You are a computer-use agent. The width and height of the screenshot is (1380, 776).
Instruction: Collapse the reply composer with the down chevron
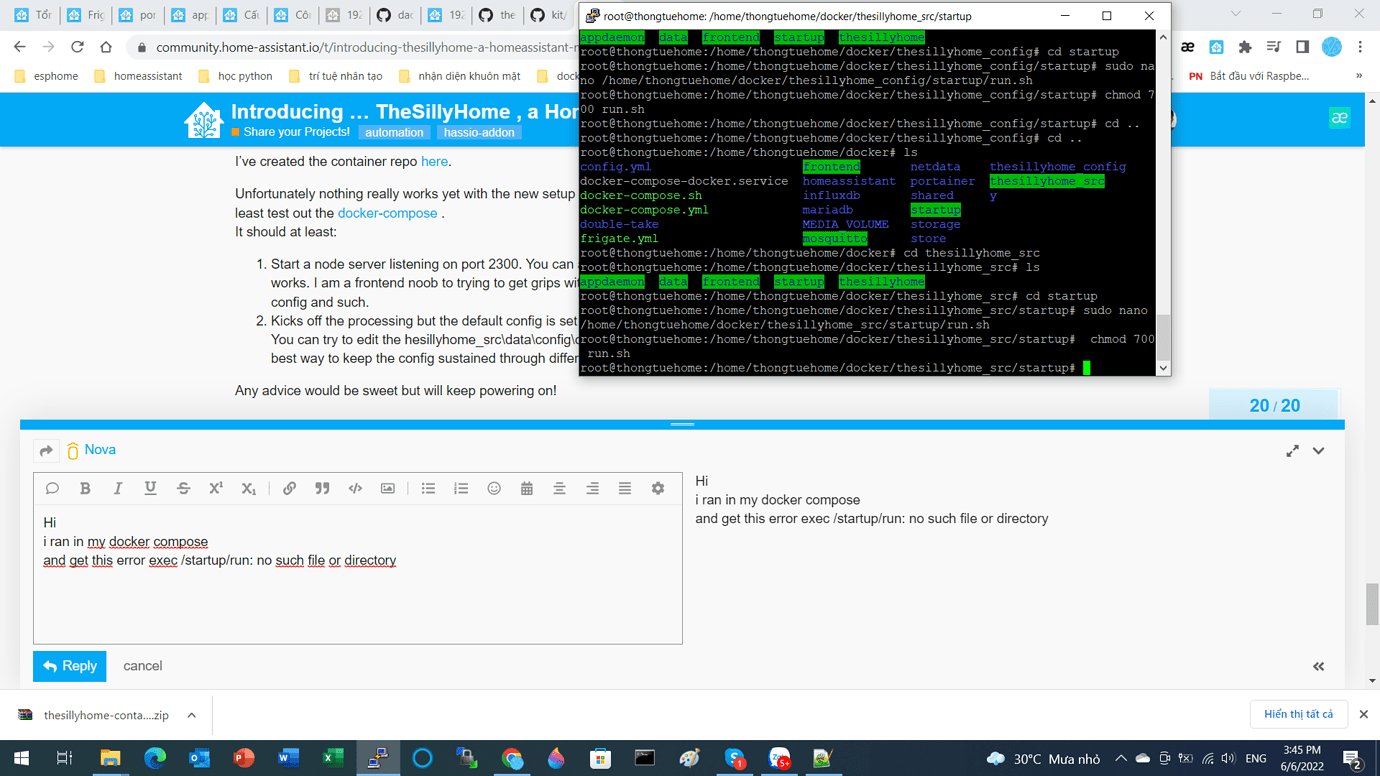[1317, 450]
